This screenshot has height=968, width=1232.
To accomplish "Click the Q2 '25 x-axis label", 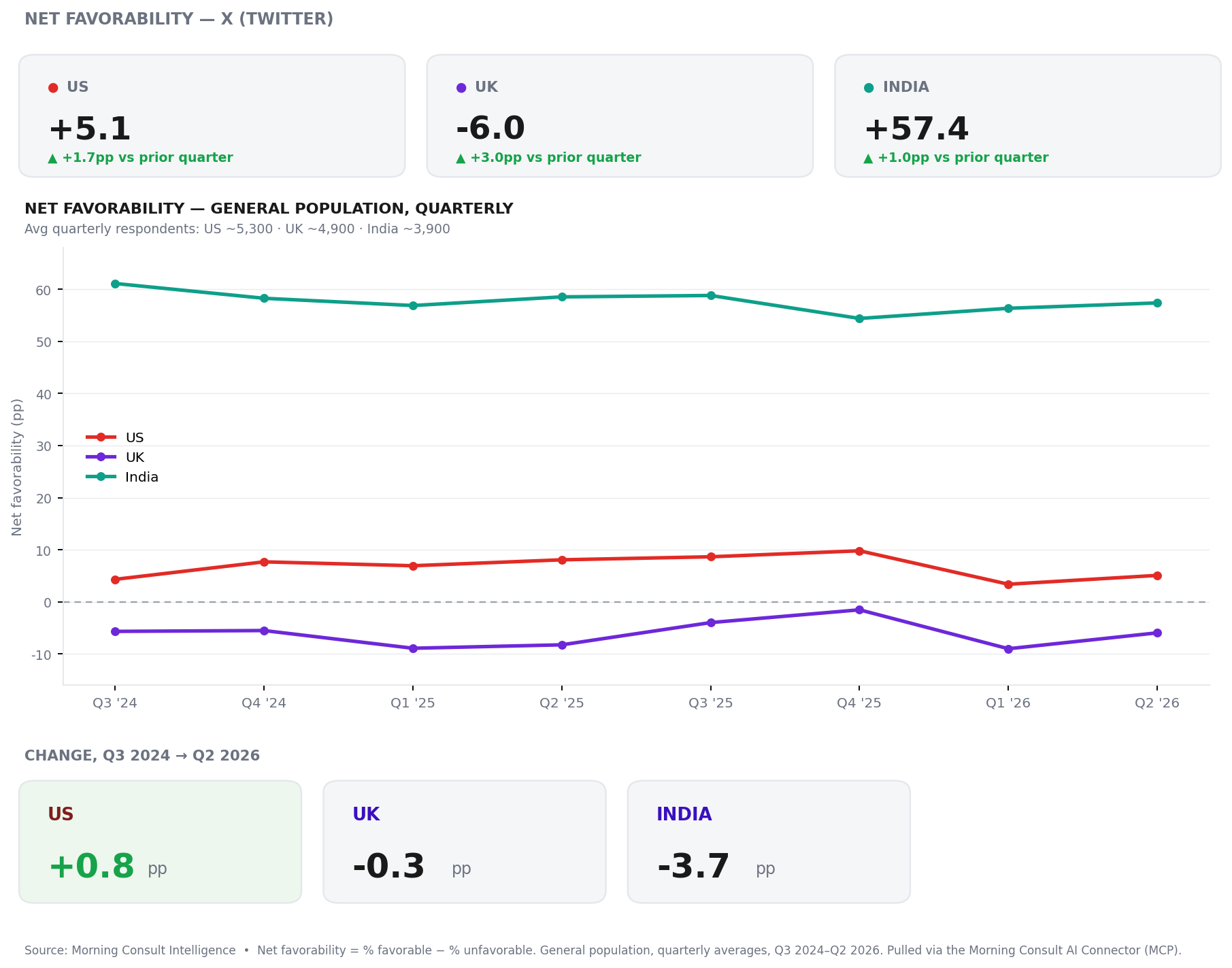I will 562,703.
